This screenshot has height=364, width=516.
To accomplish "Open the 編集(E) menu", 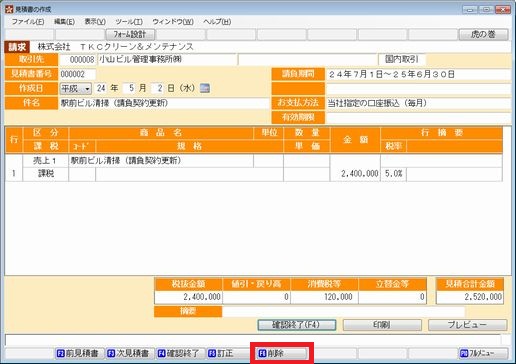I will pos(64,22).
